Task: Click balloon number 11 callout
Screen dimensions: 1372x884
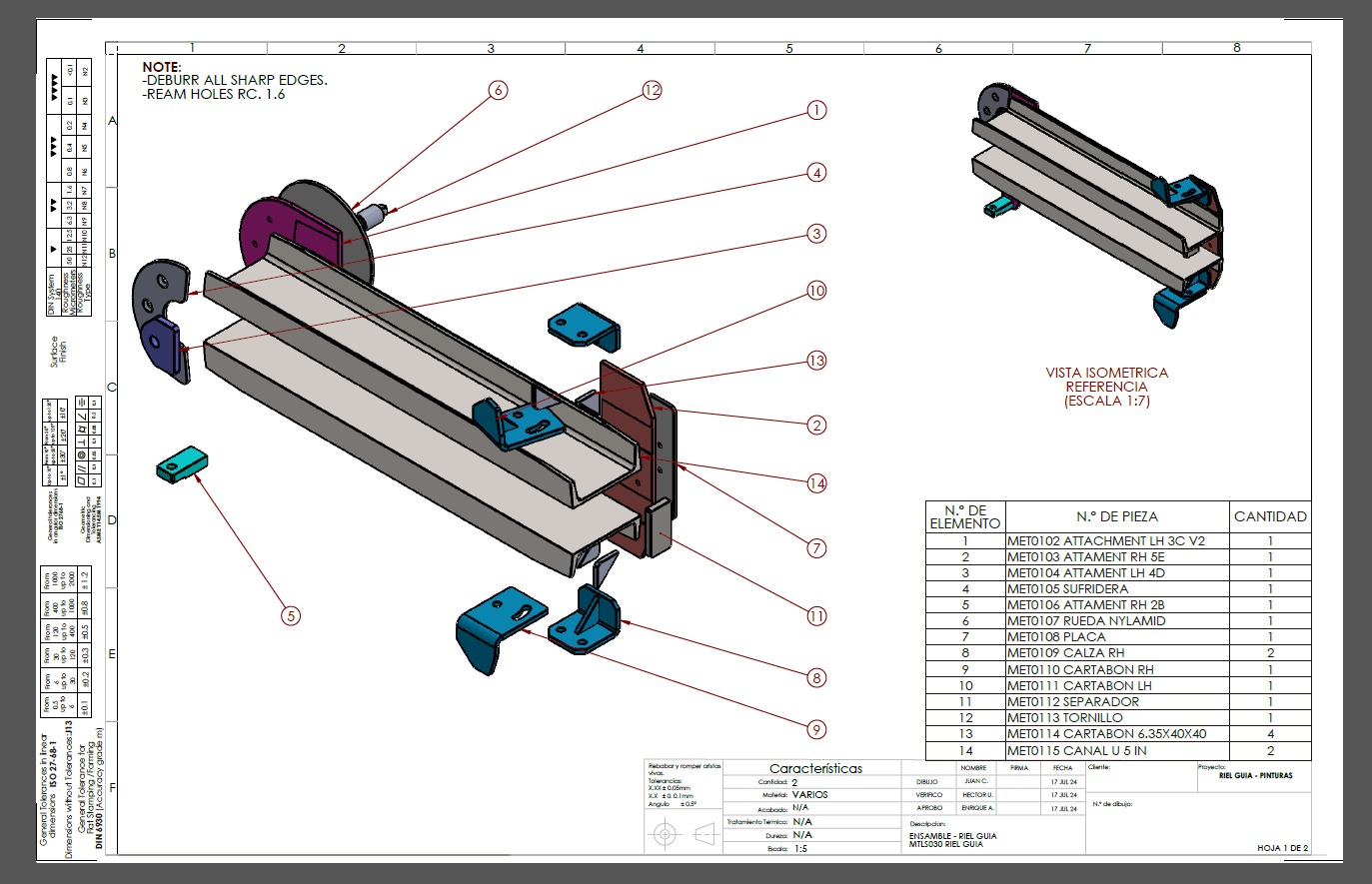Action: pyautogui.click(x=816, y=615)
